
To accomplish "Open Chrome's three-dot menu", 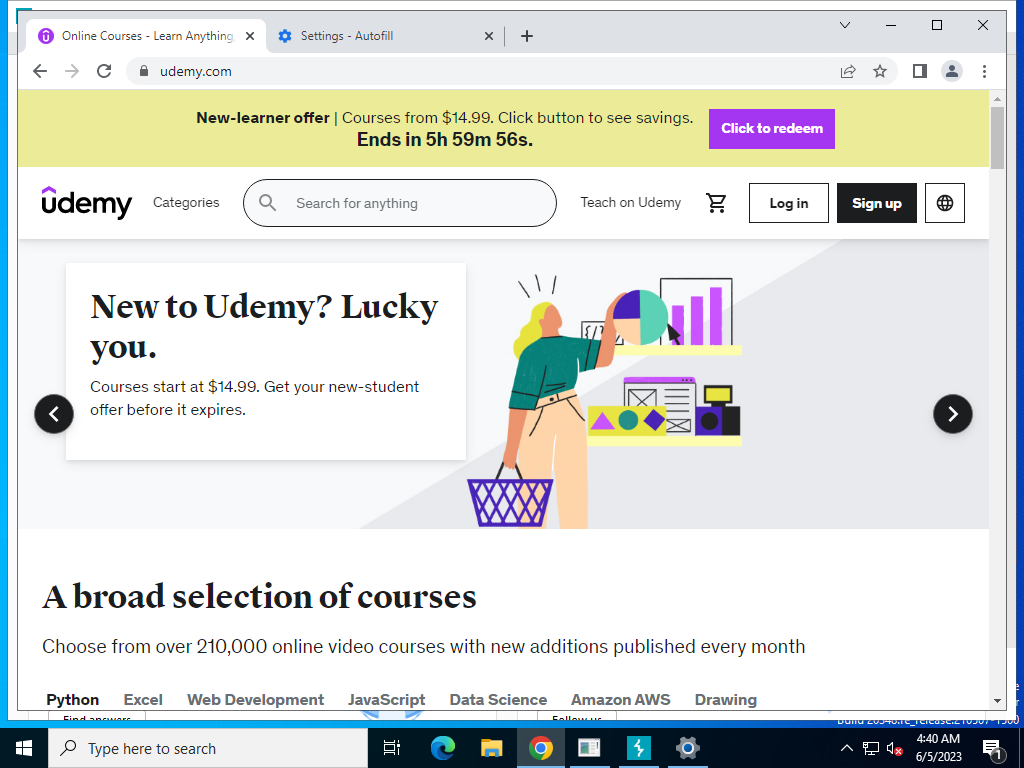I will tap(984, 71).
